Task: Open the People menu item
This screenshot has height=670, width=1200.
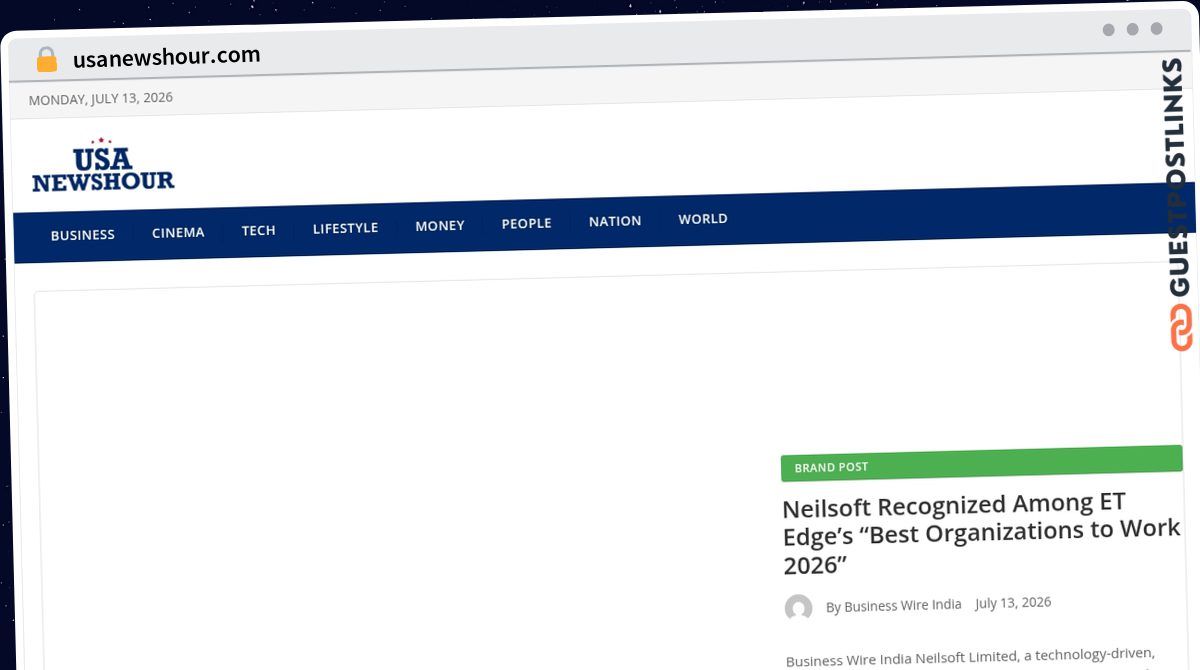Action: point(526,223)
